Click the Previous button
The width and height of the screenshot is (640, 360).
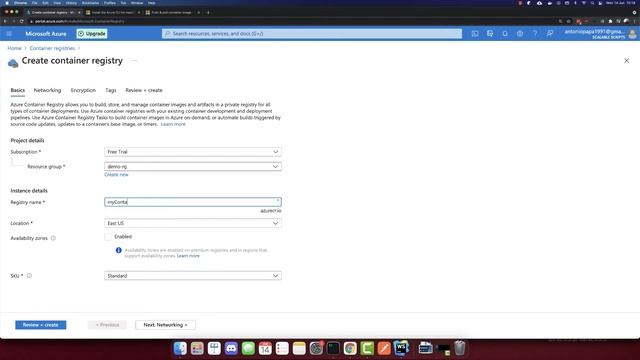point(107,325)
